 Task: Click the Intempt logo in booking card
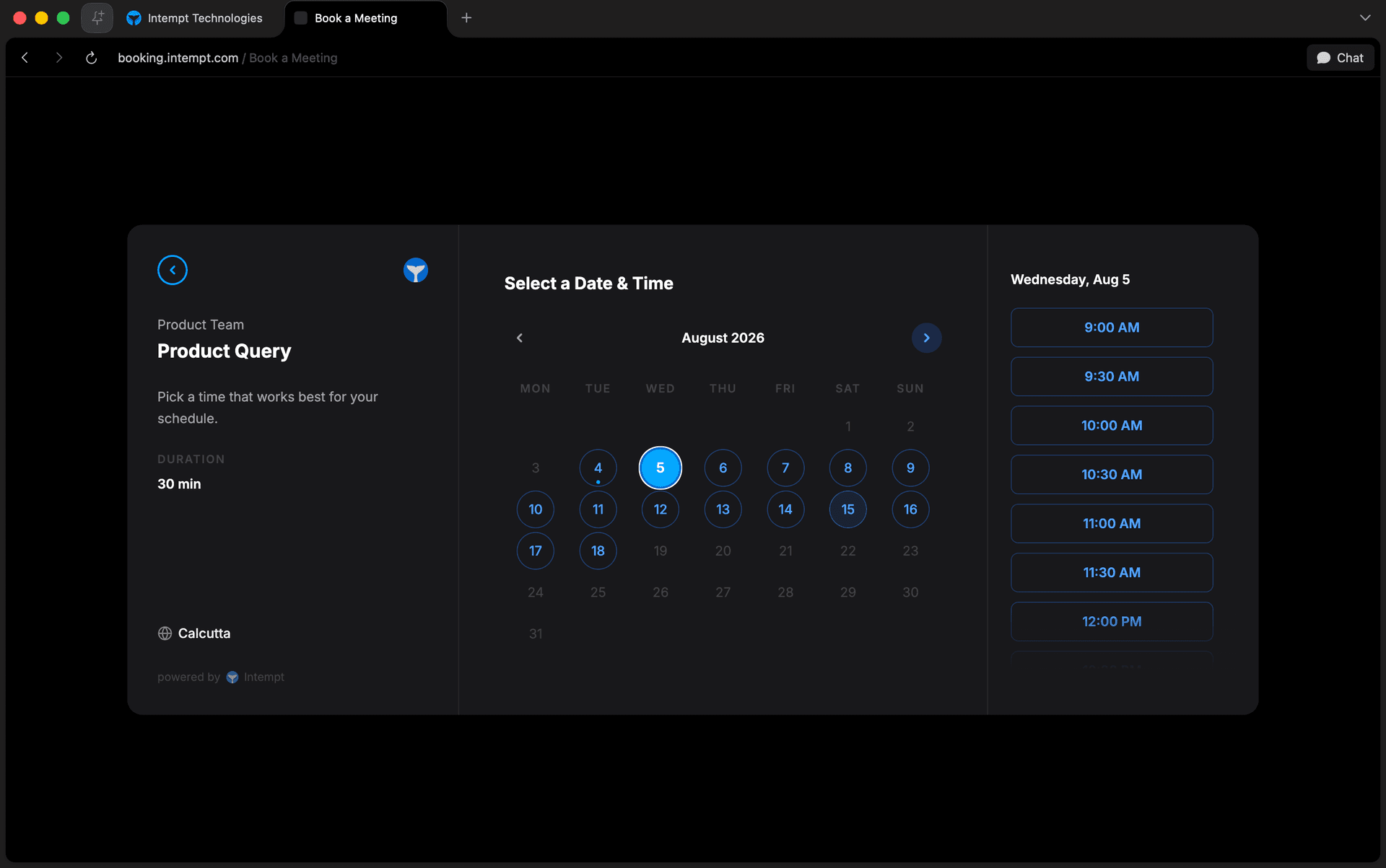[416, 270]
